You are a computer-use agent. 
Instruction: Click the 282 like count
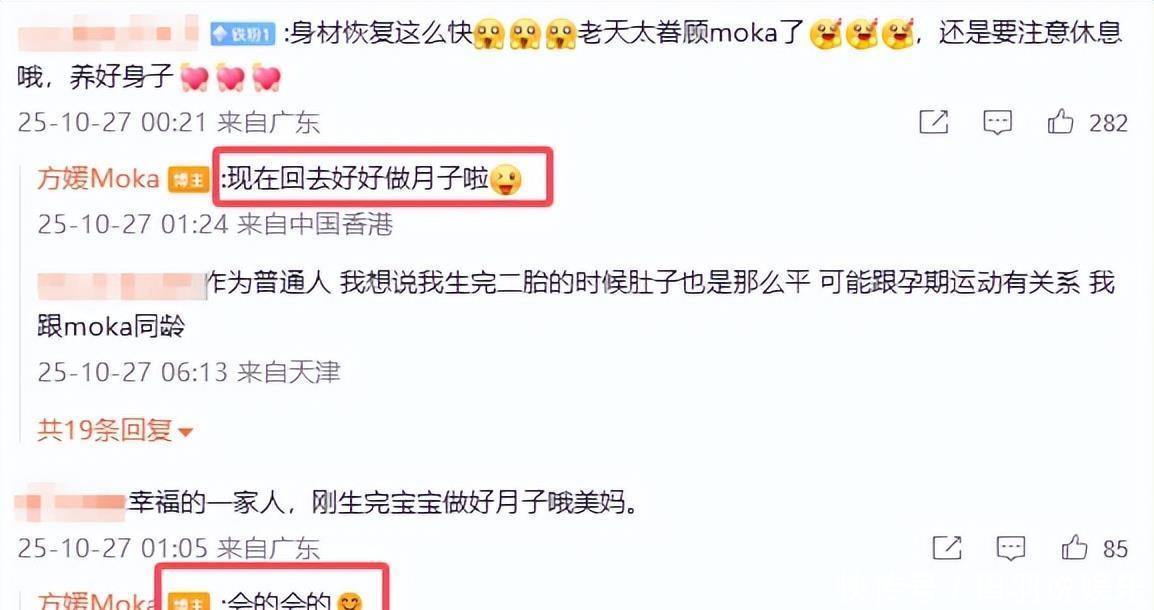(1108, 122)
